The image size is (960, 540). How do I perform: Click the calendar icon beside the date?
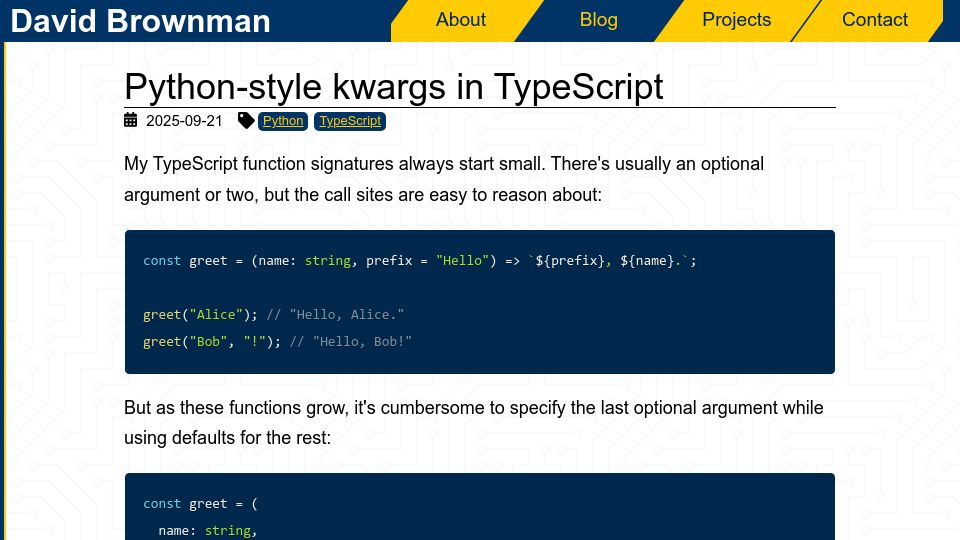(x=130, y=120)
